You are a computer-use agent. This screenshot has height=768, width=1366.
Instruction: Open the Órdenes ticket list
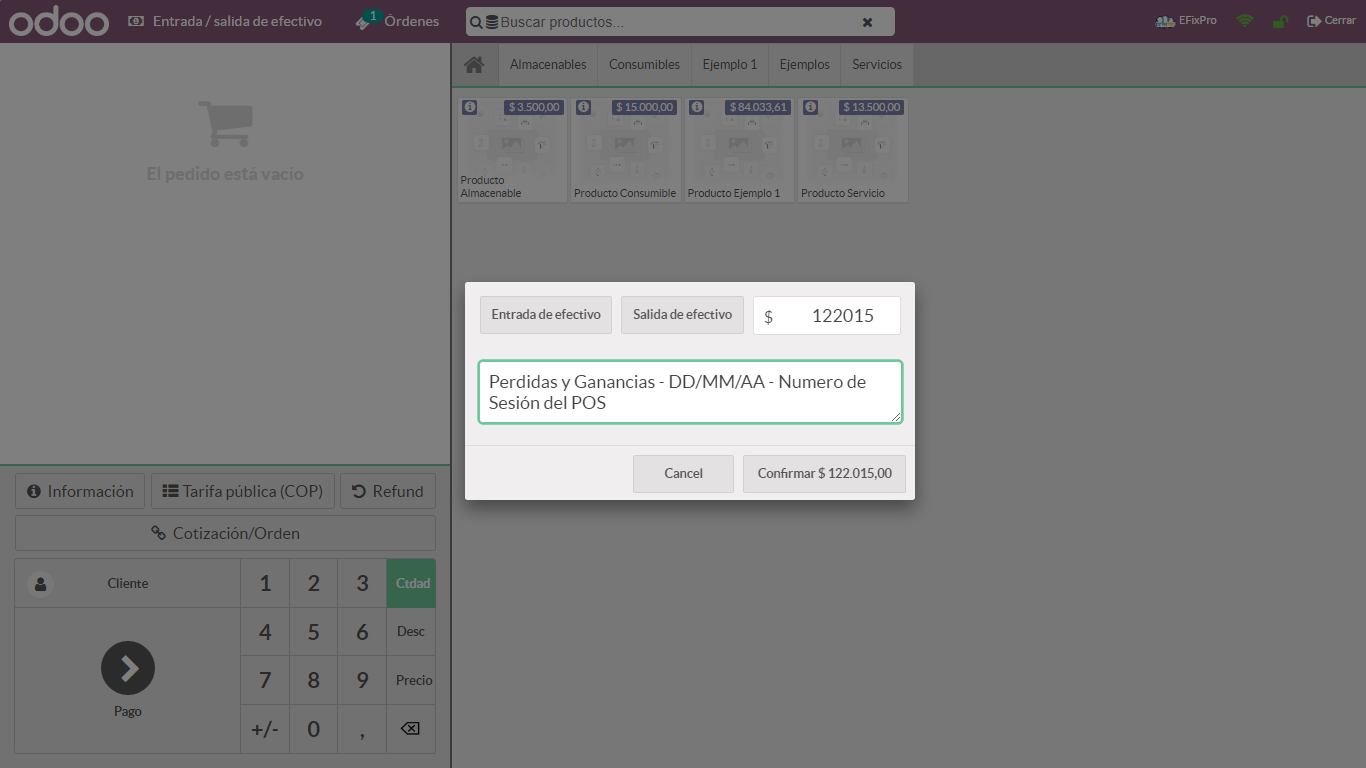point(398,21)
